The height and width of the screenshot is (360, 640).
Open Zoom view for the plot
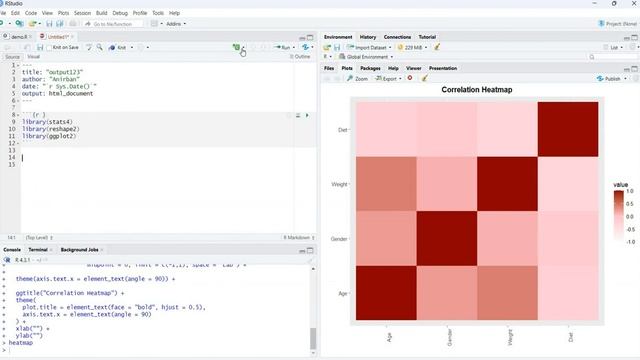pos(358,79)
